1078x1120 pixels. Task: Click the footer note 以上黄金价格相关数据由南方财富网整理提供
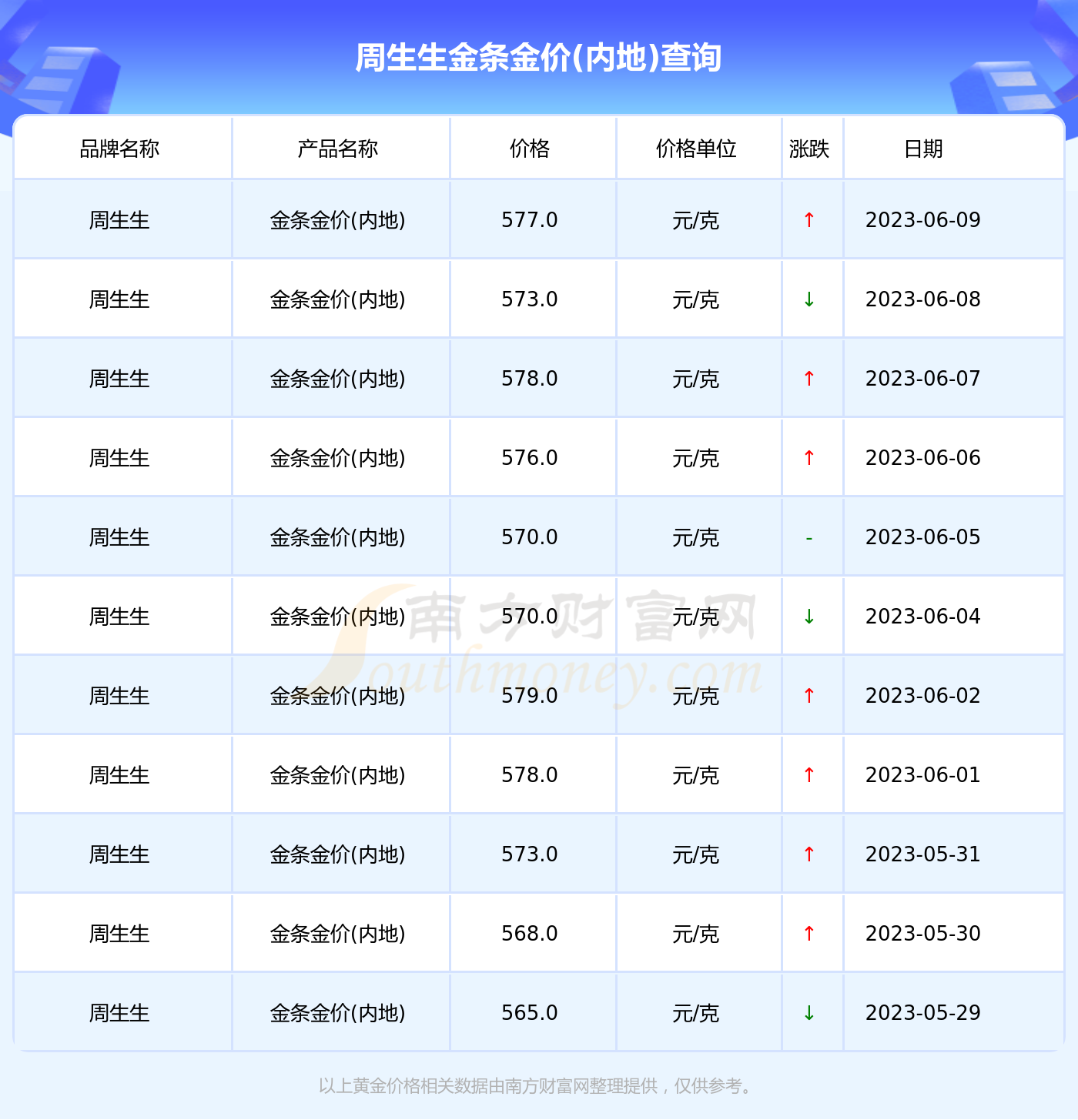click(488, 1086)
